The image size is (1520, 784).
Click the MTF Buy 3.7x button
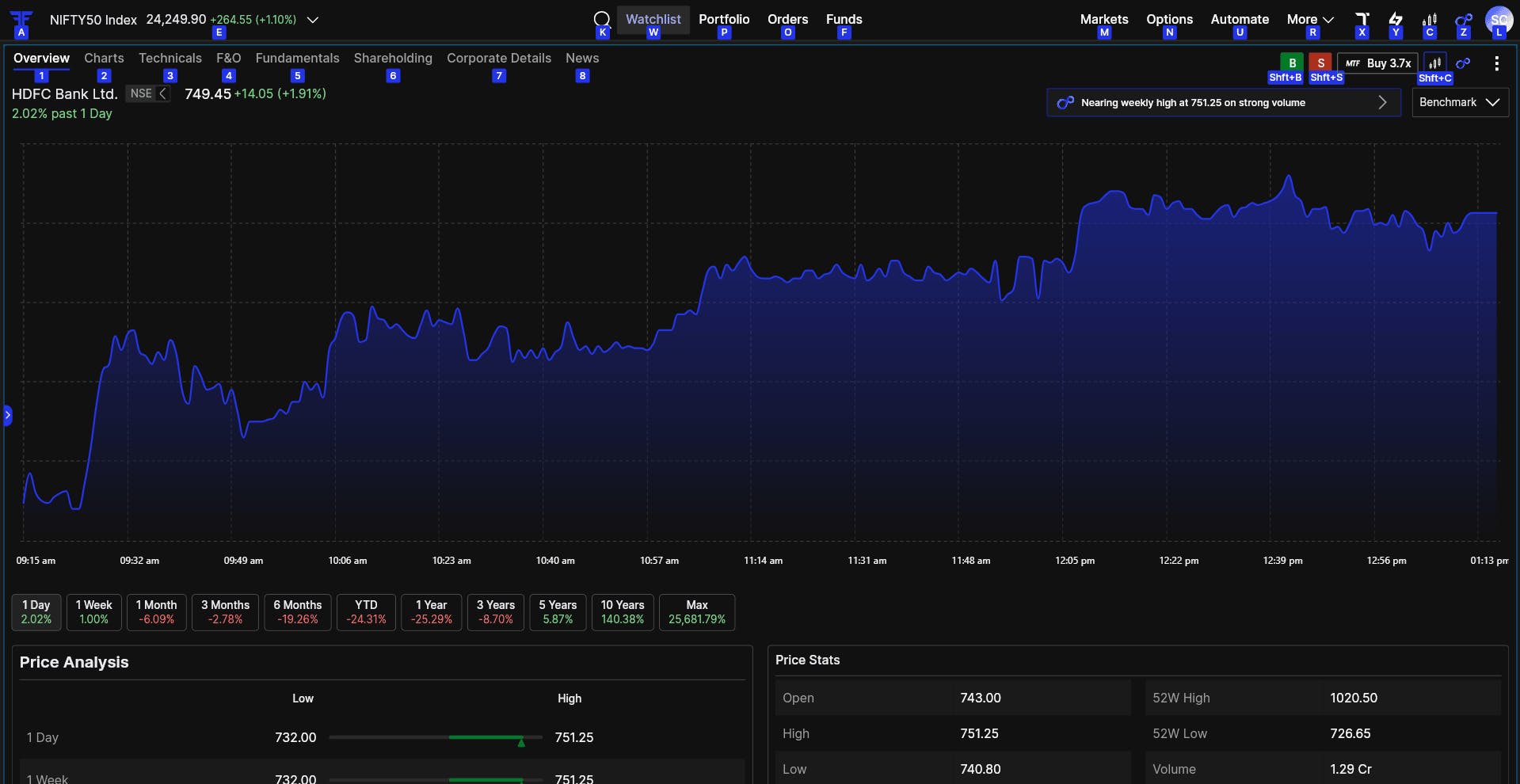(1377, 63)
